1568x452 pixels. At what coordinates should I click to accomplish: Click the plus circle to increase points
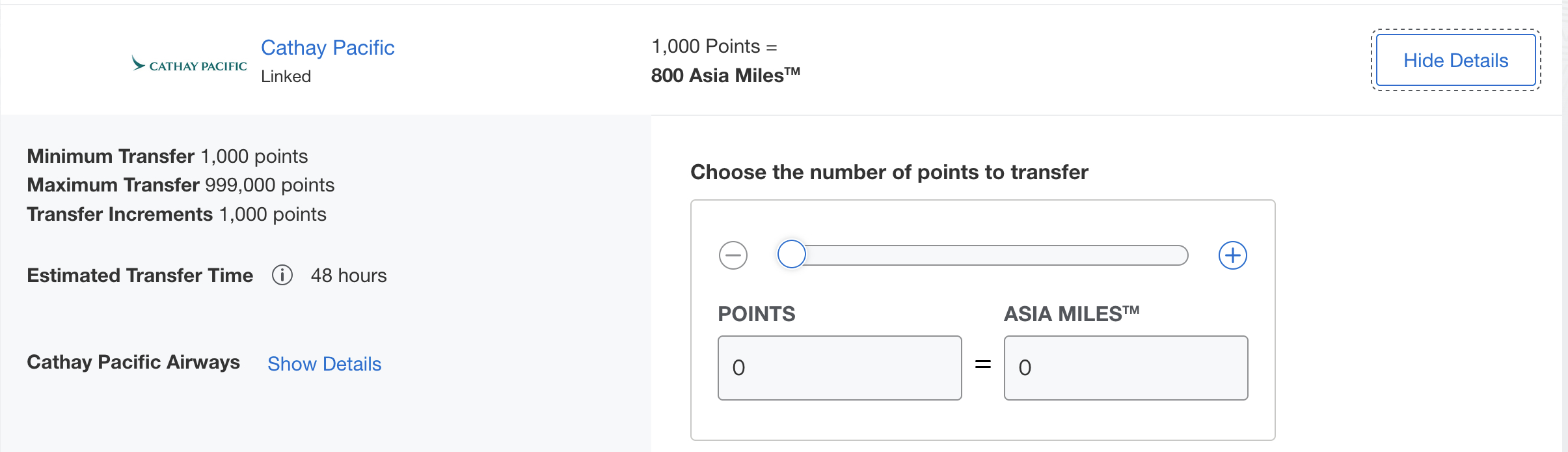(x=1232, y=255)
